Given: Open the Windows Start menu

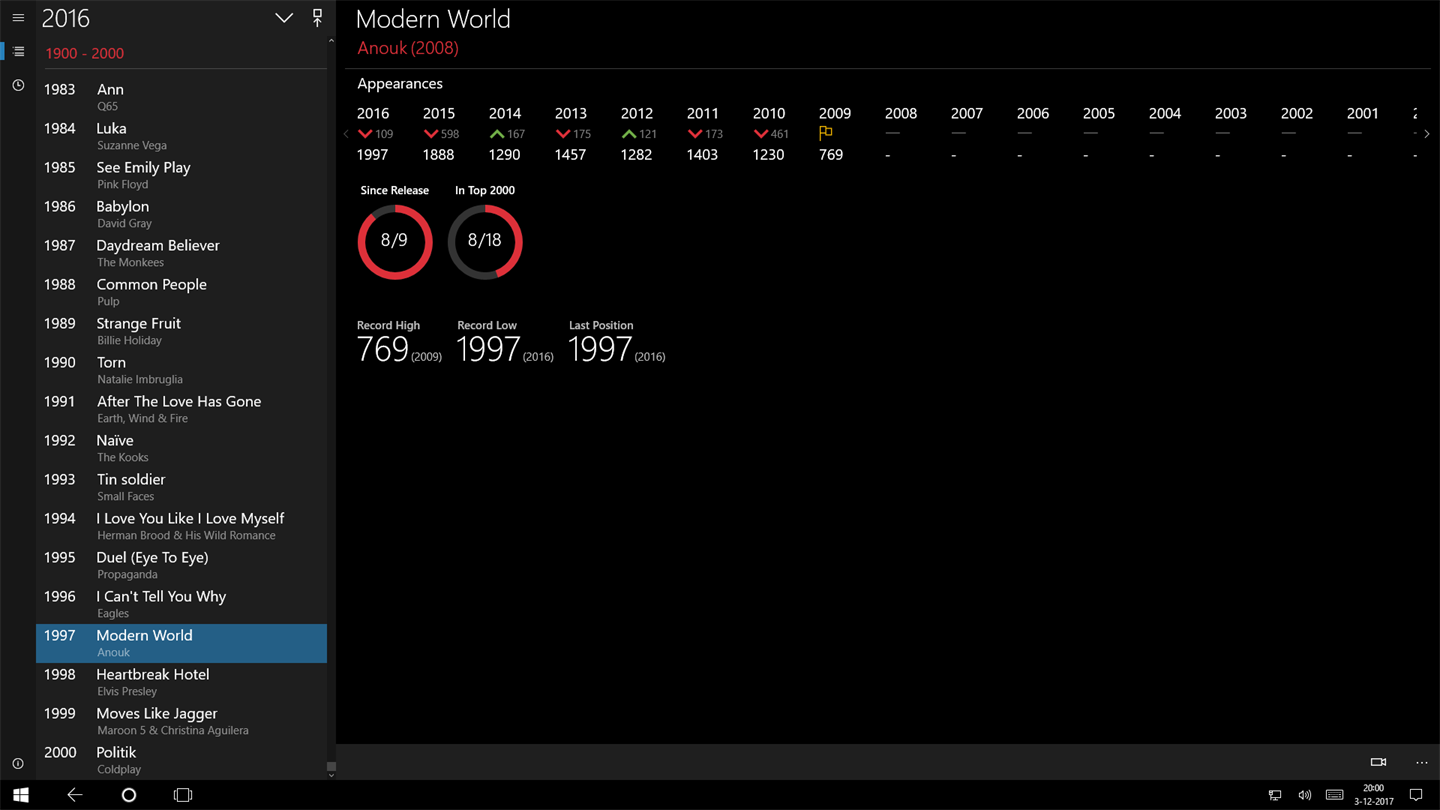Looking at the screenshot, I should pyautogui.click(x=20, y=795).
